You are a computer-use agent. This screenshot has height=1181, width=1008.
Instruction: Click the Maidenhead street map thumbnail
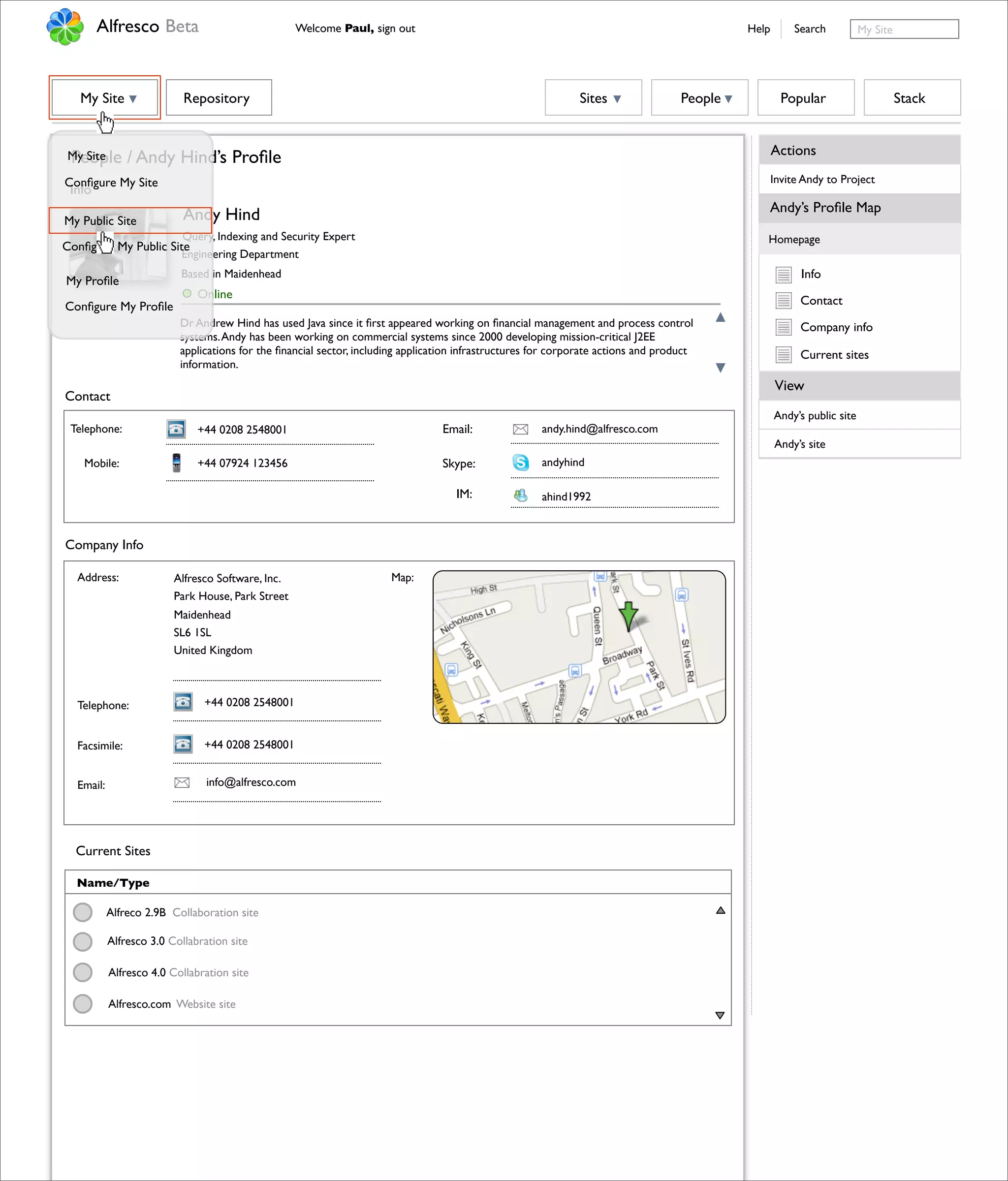(x=579, y=647)
